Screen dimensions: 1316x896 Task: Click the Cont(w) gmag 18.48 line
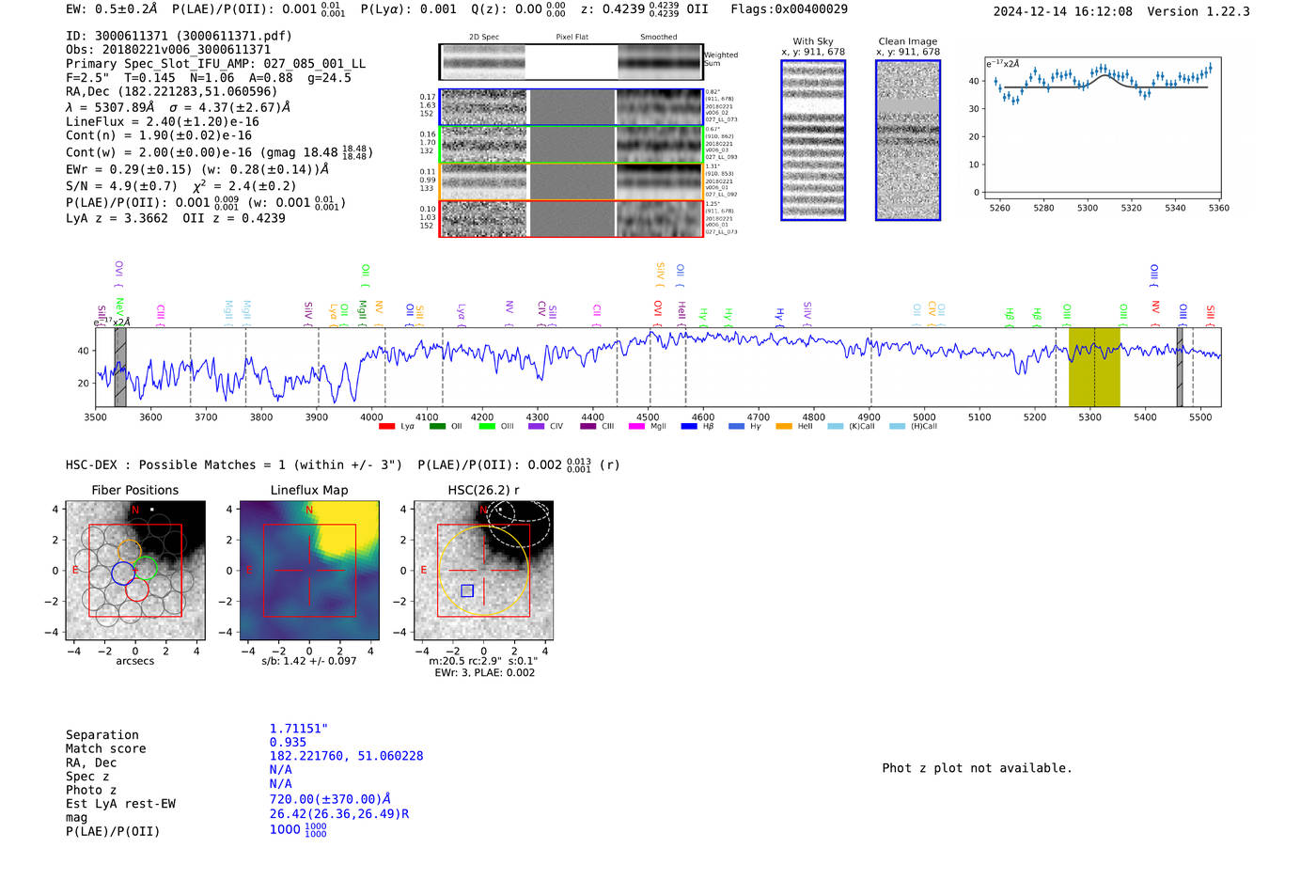[x=219, y=151]
